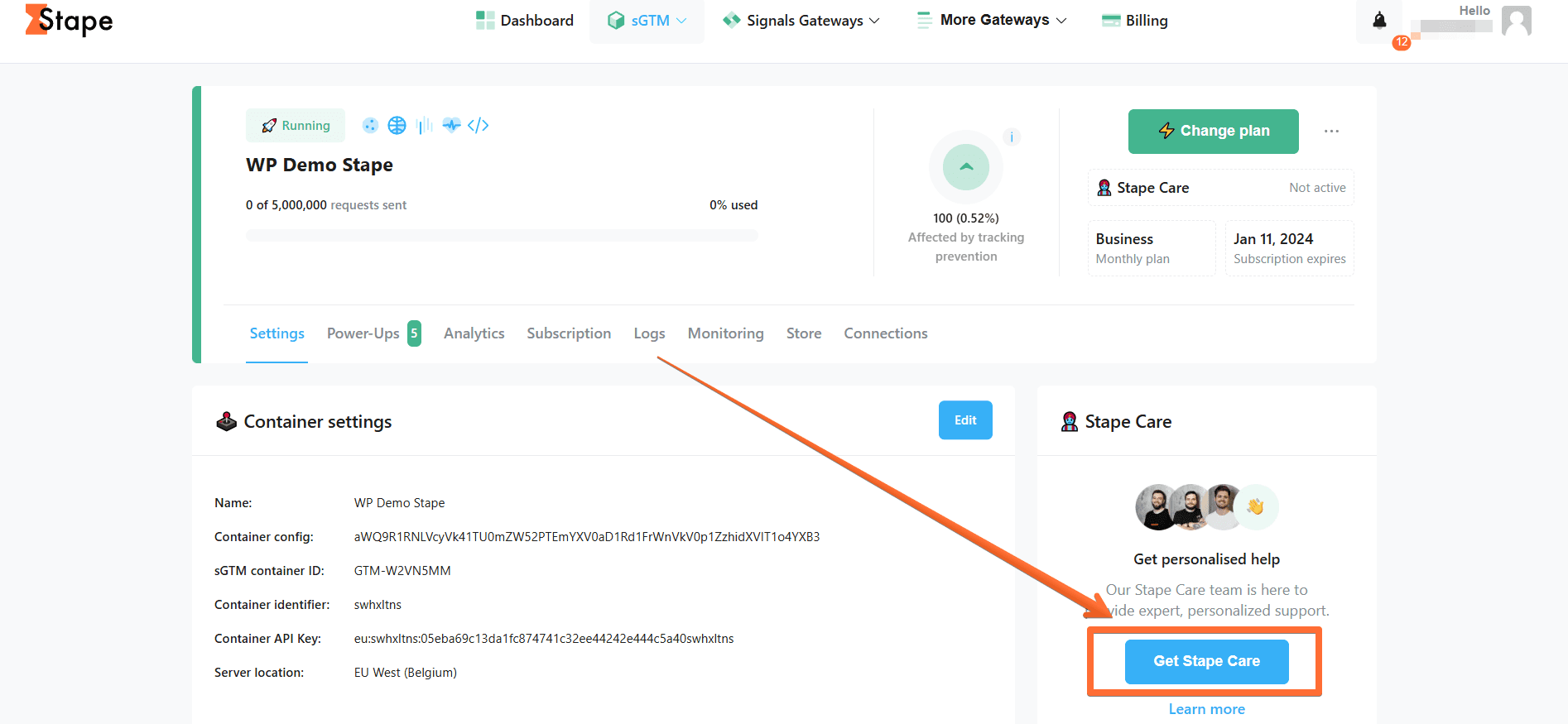
Task: Switch to the Power-Ups tab
Action: pyautogui.click(x=373, y=333)
